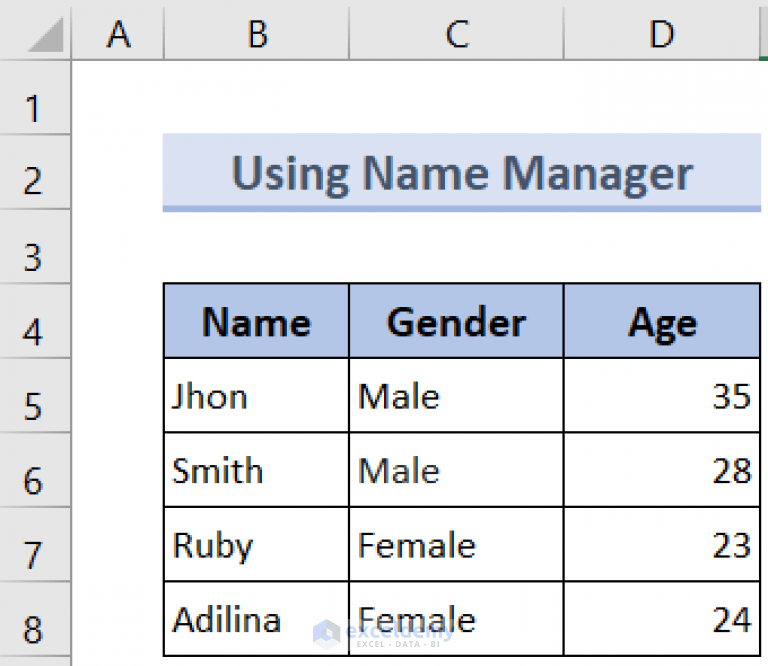Select the age cell showing 35
Viewport: 768px width, 666px height.
[x=662, y=396]
